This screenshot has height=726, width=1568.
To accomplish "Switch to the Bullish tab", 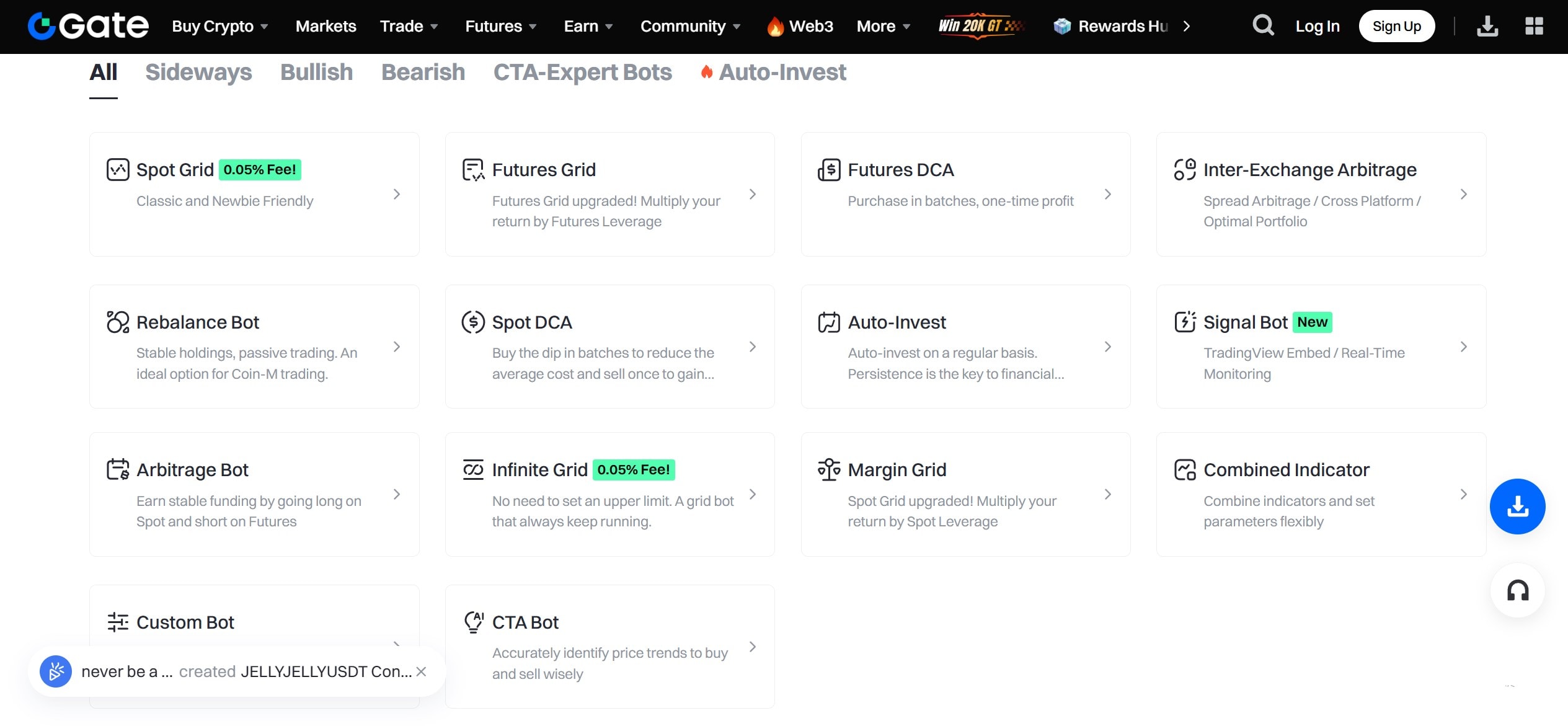I will click(316, 72).
